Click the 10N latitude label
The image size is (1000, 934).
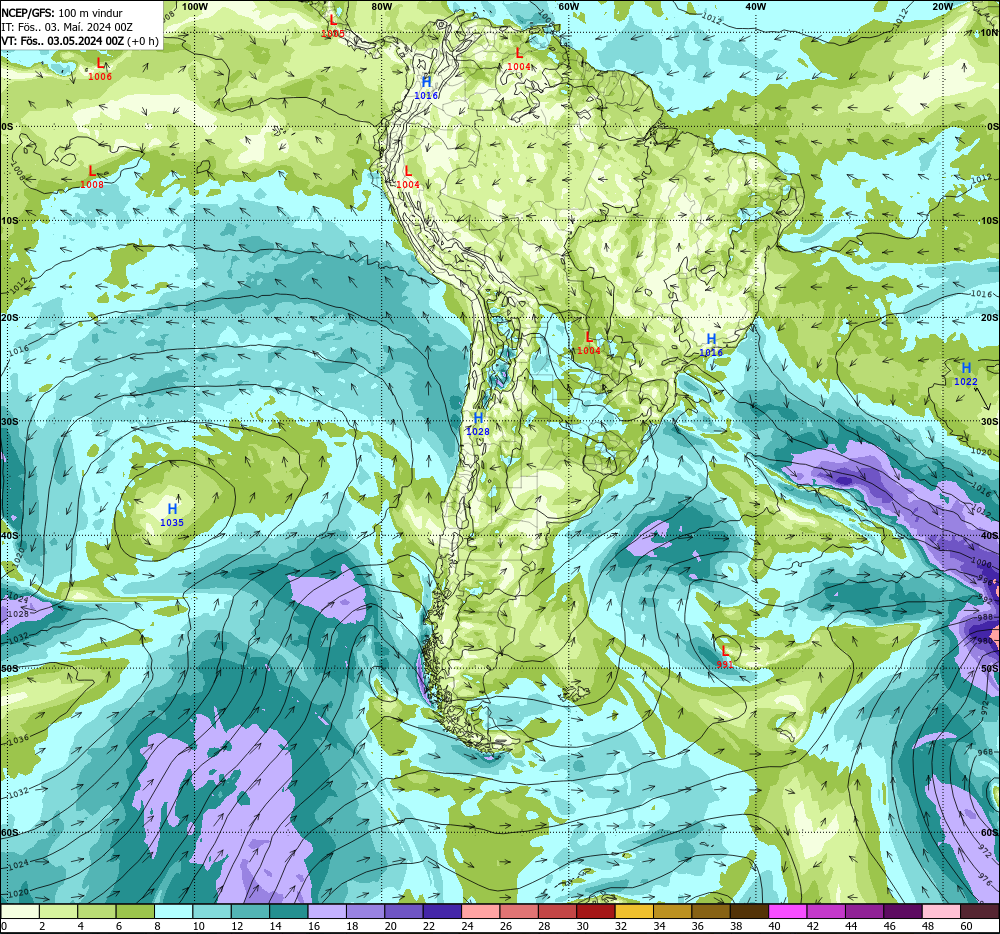989,33
